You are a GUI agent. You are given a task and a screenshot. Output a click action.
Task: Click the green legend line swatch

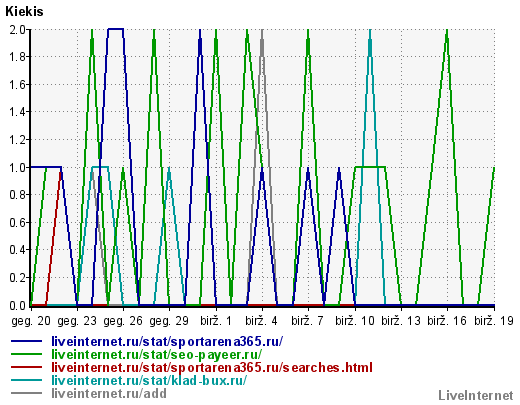(x=26, y=354)
